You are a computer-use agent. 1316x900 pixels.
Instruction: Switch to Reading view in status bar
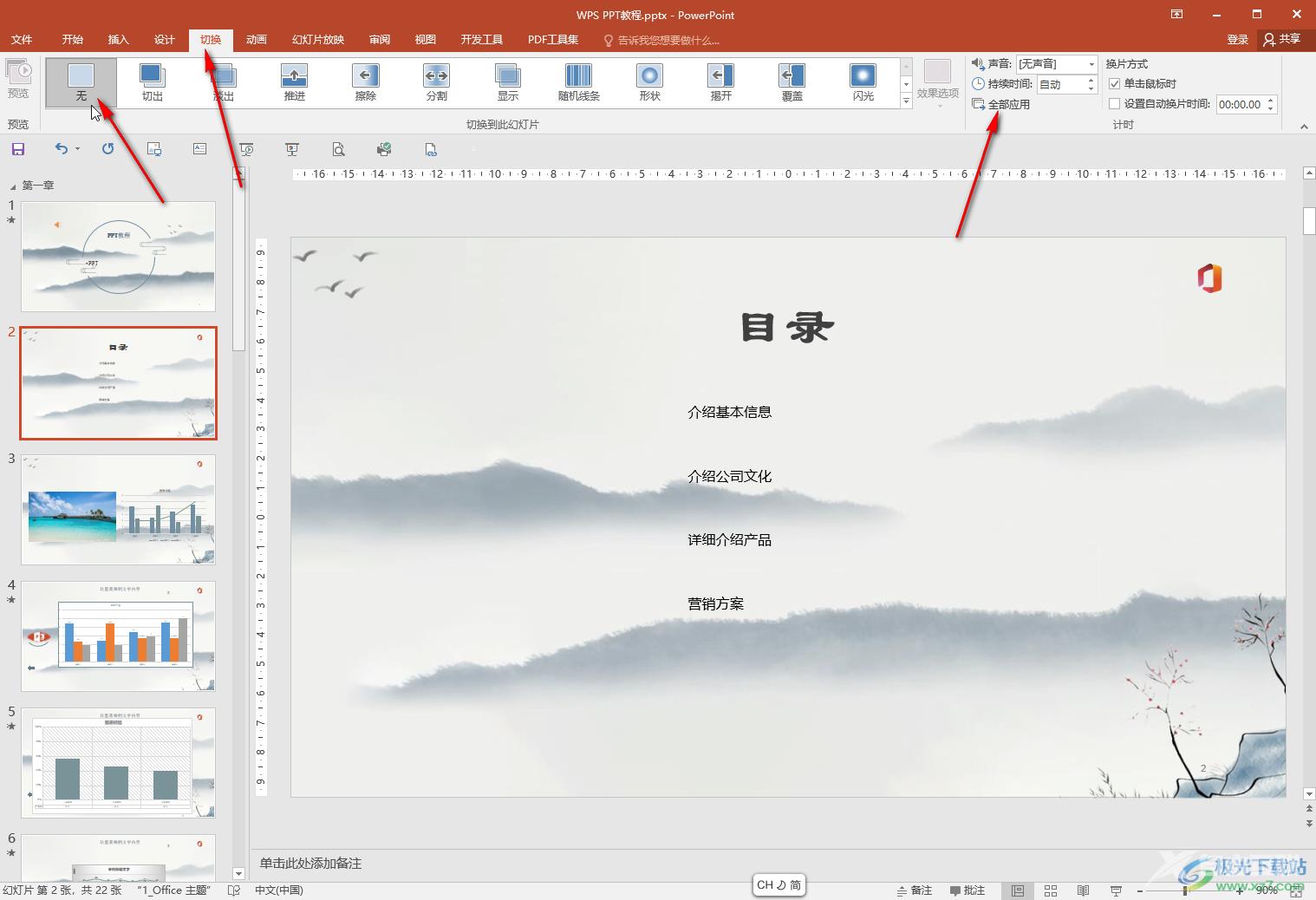(x=1083, y=890)
